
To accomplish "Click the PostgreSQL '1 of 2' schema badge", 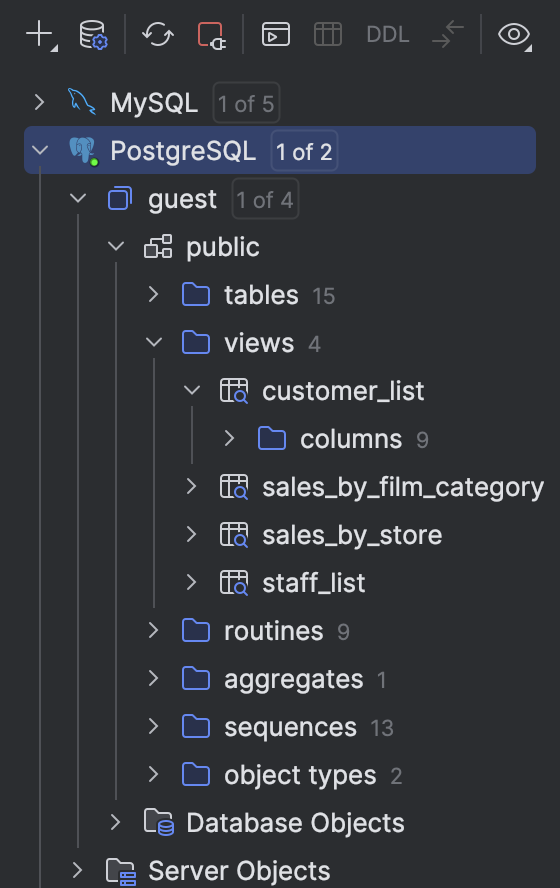I will (x=304, y=151).
